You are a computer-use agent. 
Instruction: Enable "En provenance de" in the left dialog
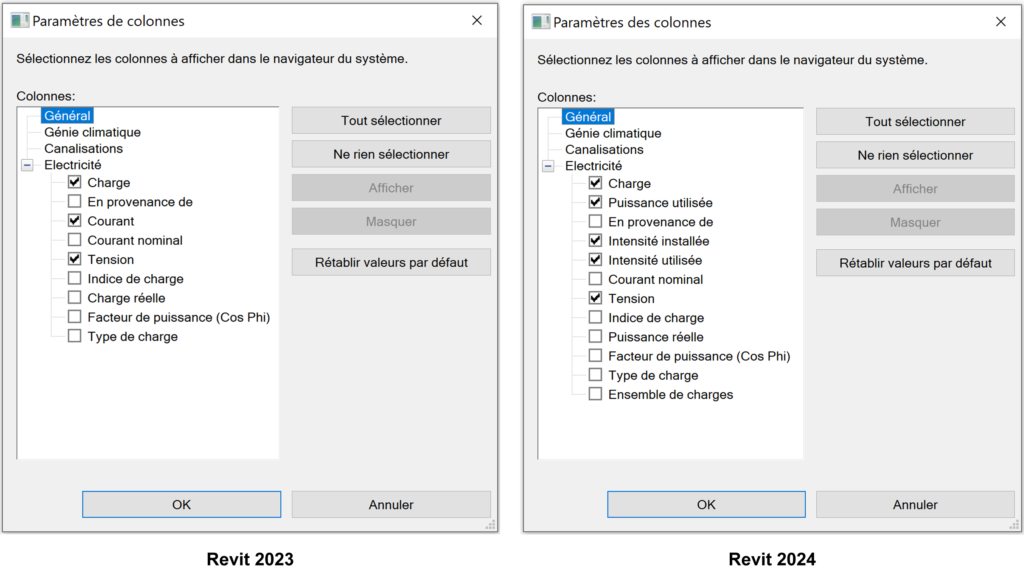click(74, 202)
